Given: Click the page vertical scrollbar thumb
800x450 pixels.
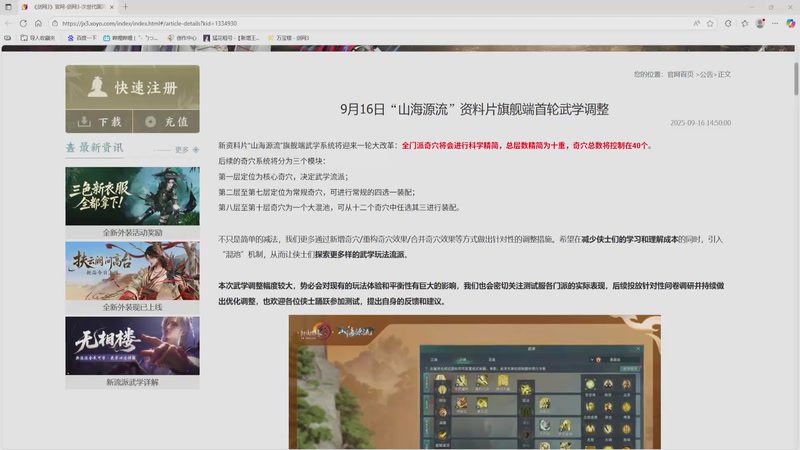Looking at the screenshot, I should [x=796, y=79].
